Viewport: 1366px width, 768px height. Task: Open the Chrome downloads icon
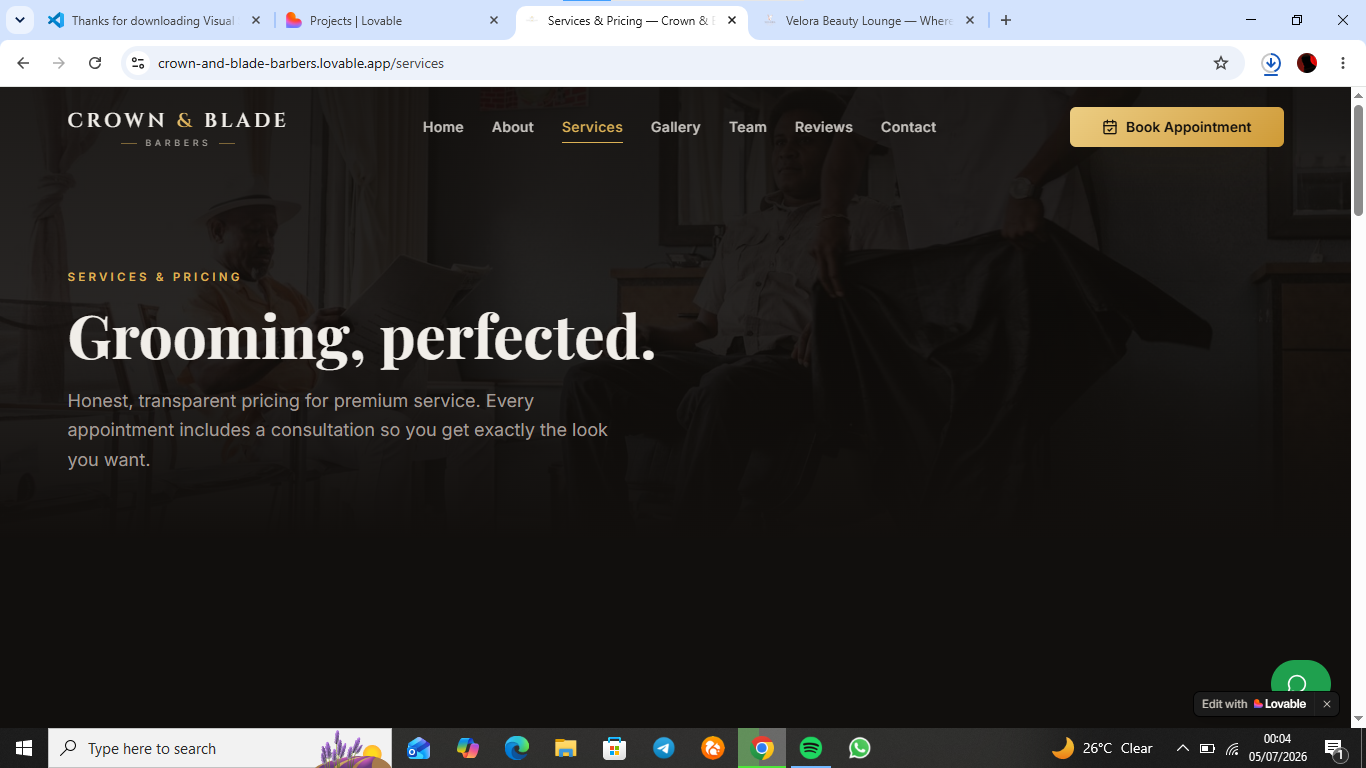[x=1271, y=63]
